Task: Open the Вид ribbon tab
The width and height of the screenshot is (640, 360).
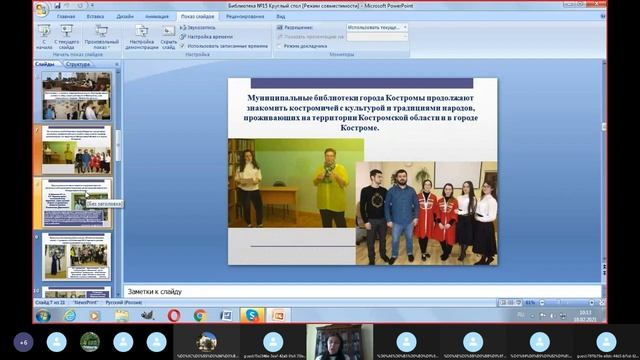Action: (x=280, y=16)
